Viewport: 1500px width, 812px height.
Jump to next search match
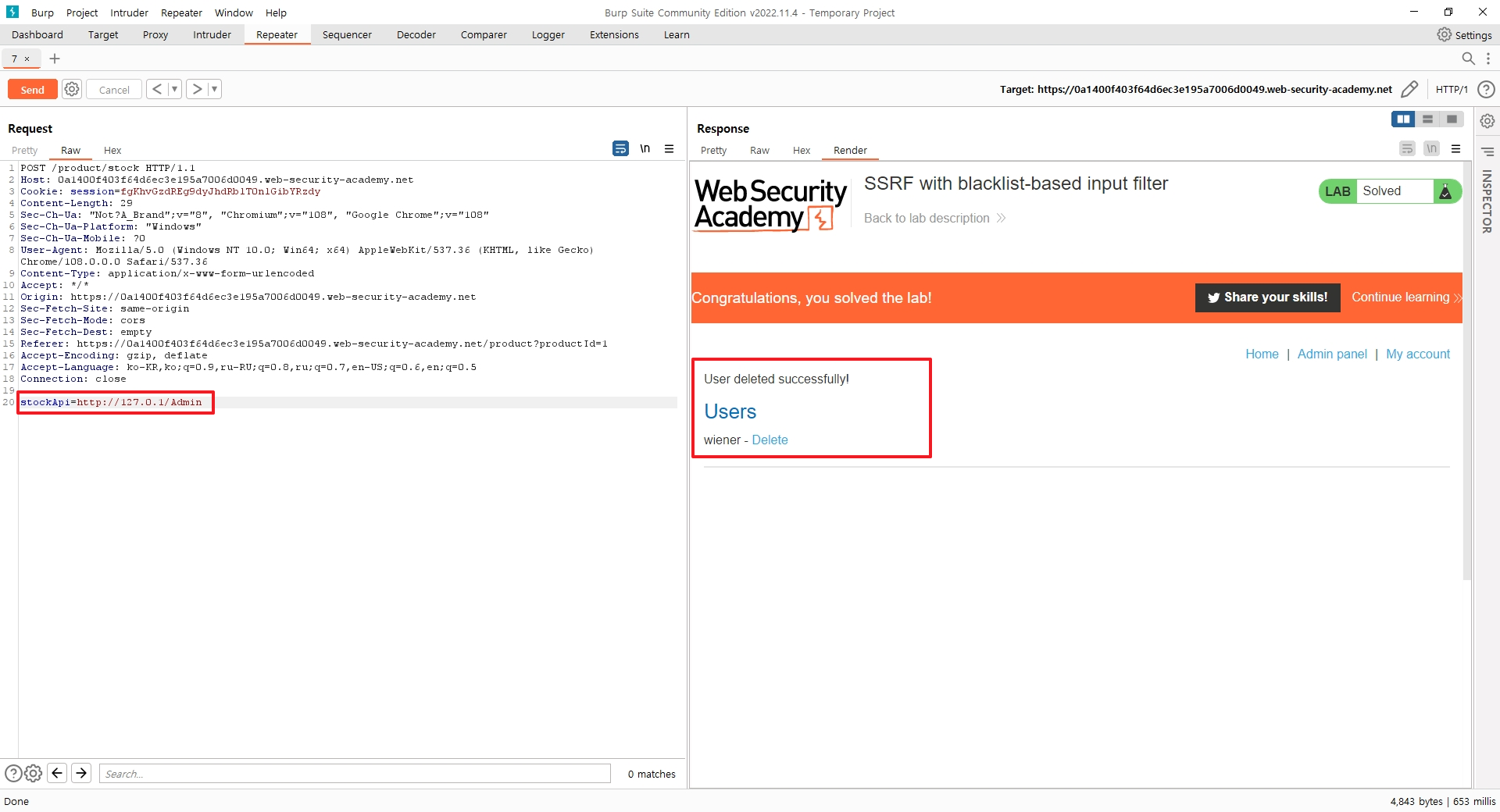[x=81, y=773]
